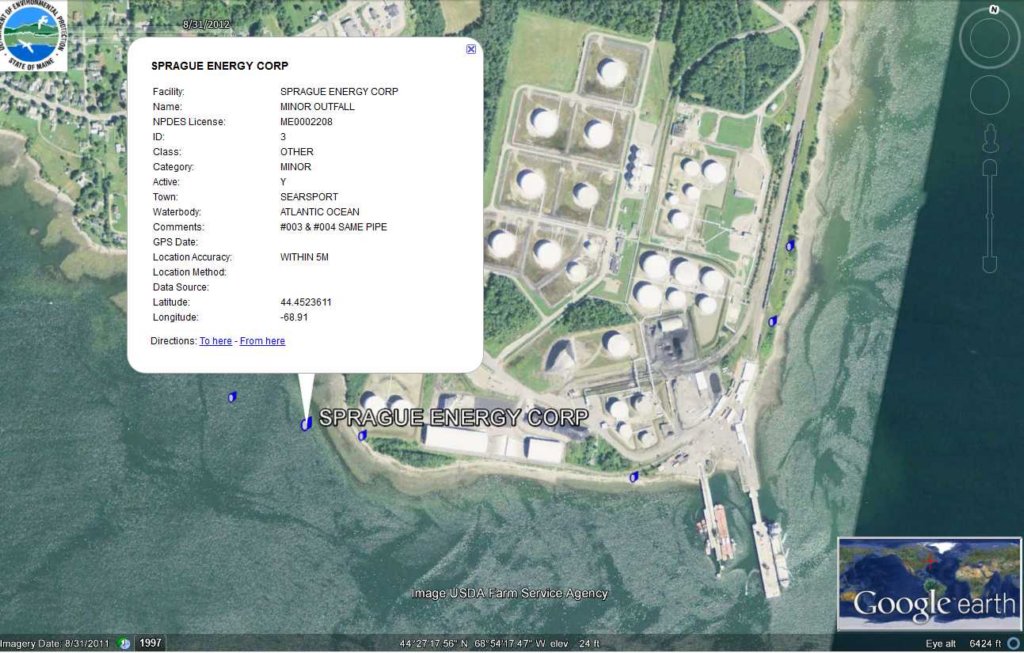Click the Google Earth overview map

(x=929, y=584)
